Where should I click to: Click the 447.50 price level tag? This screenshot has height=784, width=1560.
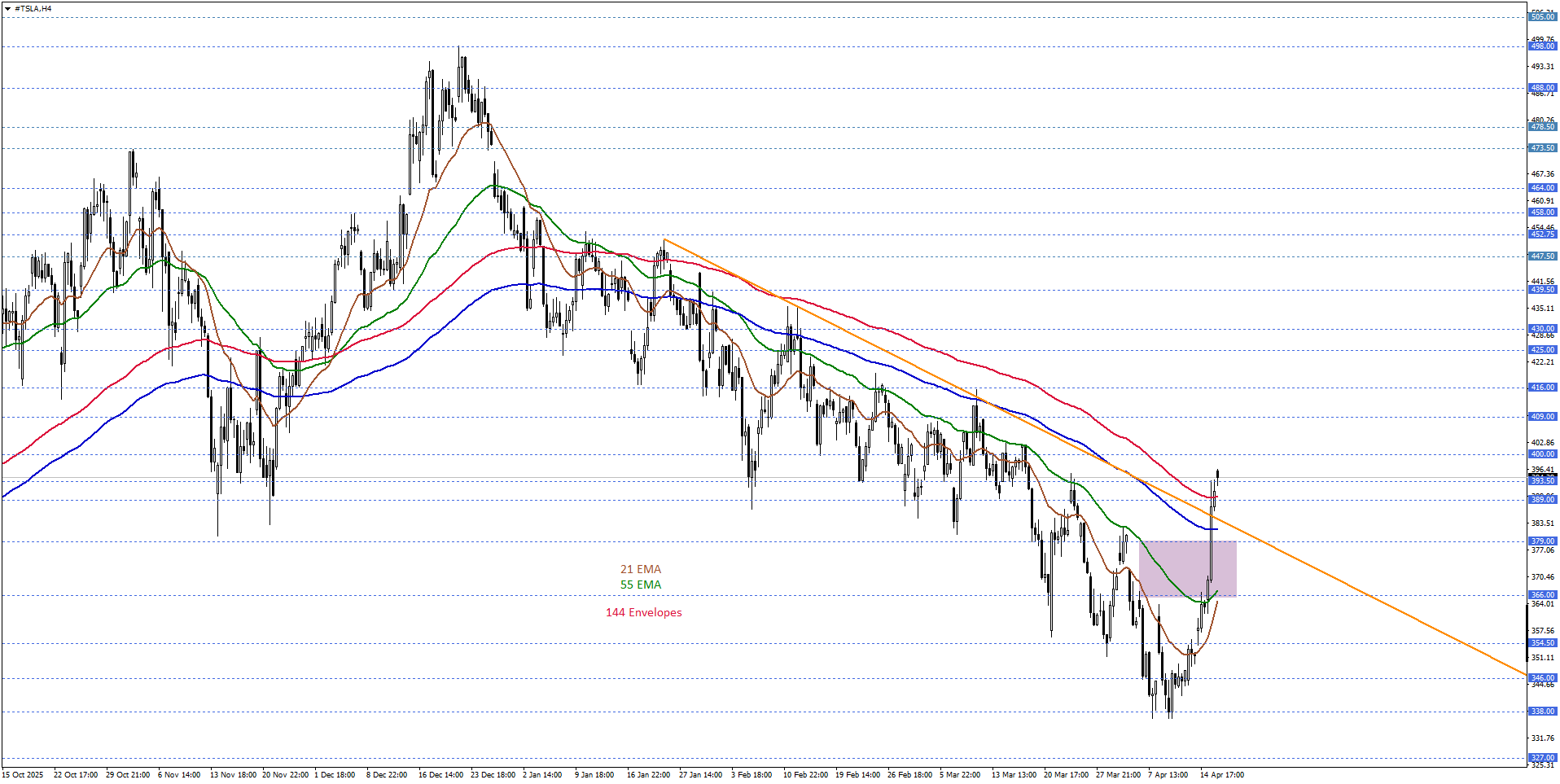(1542, 256)
